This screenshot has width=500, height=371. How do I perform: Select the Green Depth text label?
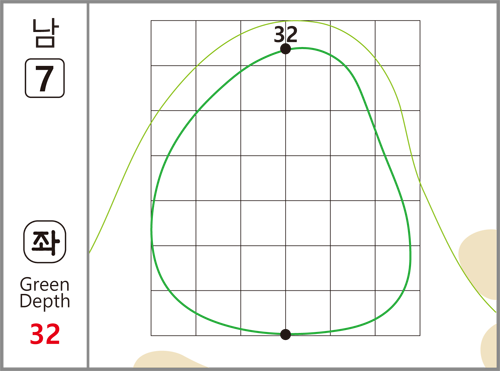pos(45,293)
